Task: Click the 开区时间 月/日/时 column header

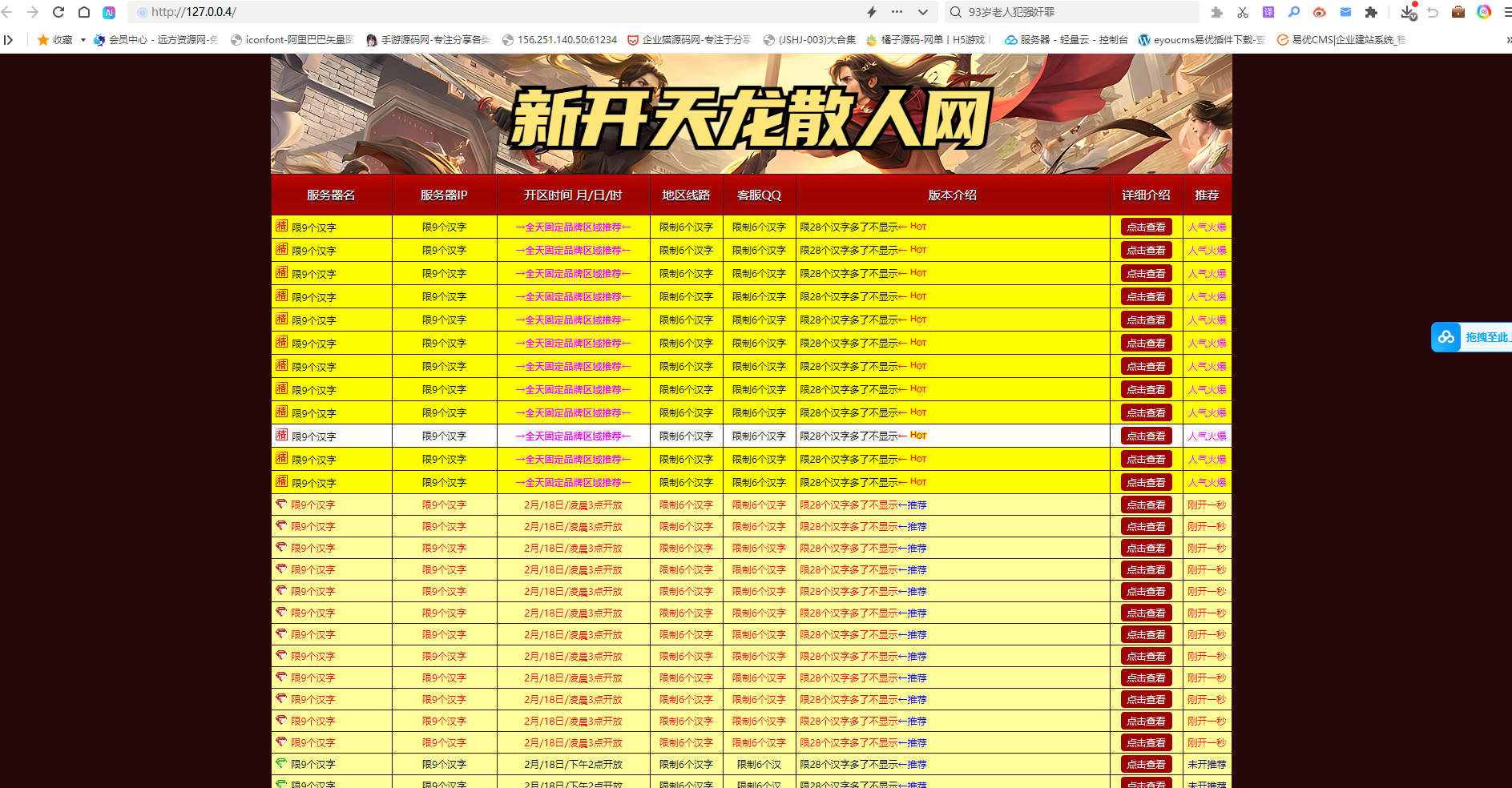Action: tap(573, 195)
